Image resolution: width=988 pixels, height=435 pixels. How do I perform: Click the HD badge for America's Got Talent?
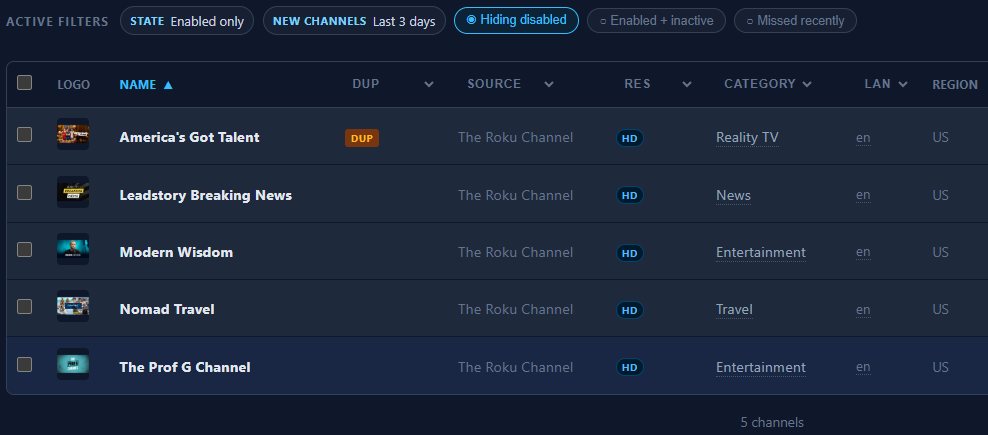tap(629, 138)
